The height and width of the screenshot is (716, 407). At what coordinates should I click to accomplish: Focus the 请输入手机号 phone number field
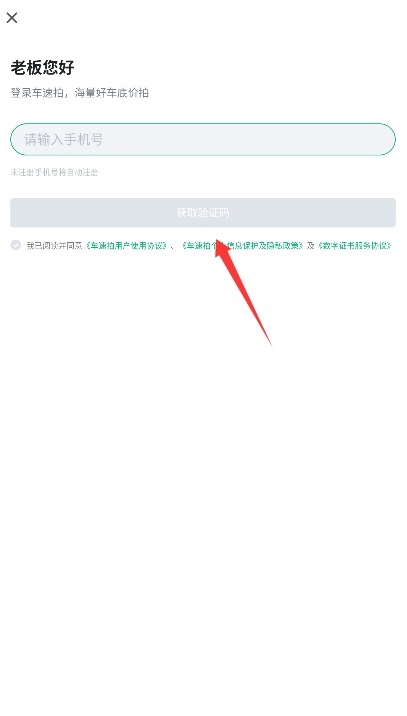pos(203,139)
